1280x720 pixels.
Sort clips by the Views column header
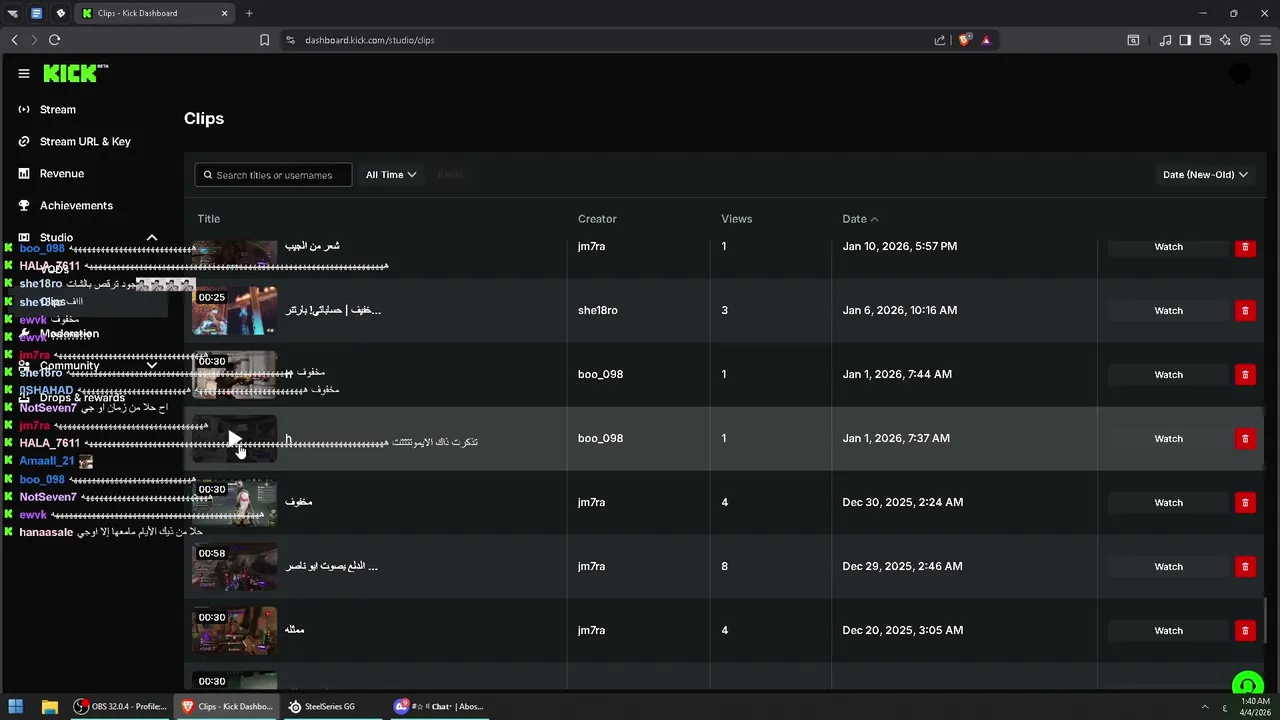736,219
